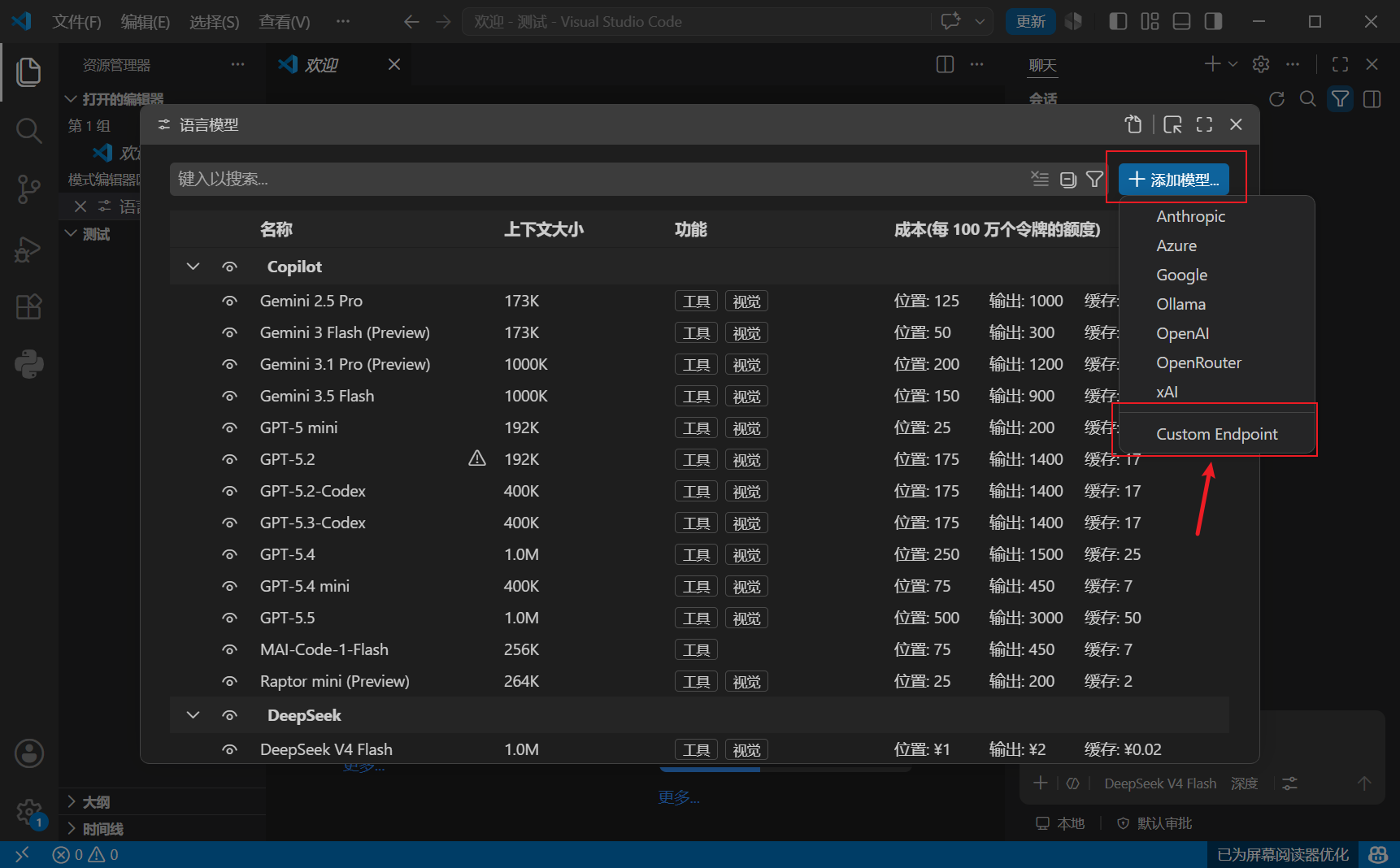Toggle visibility of GPT-5 mini
This screenshot has height=868, width=1400.
click(x=230, y=428)
